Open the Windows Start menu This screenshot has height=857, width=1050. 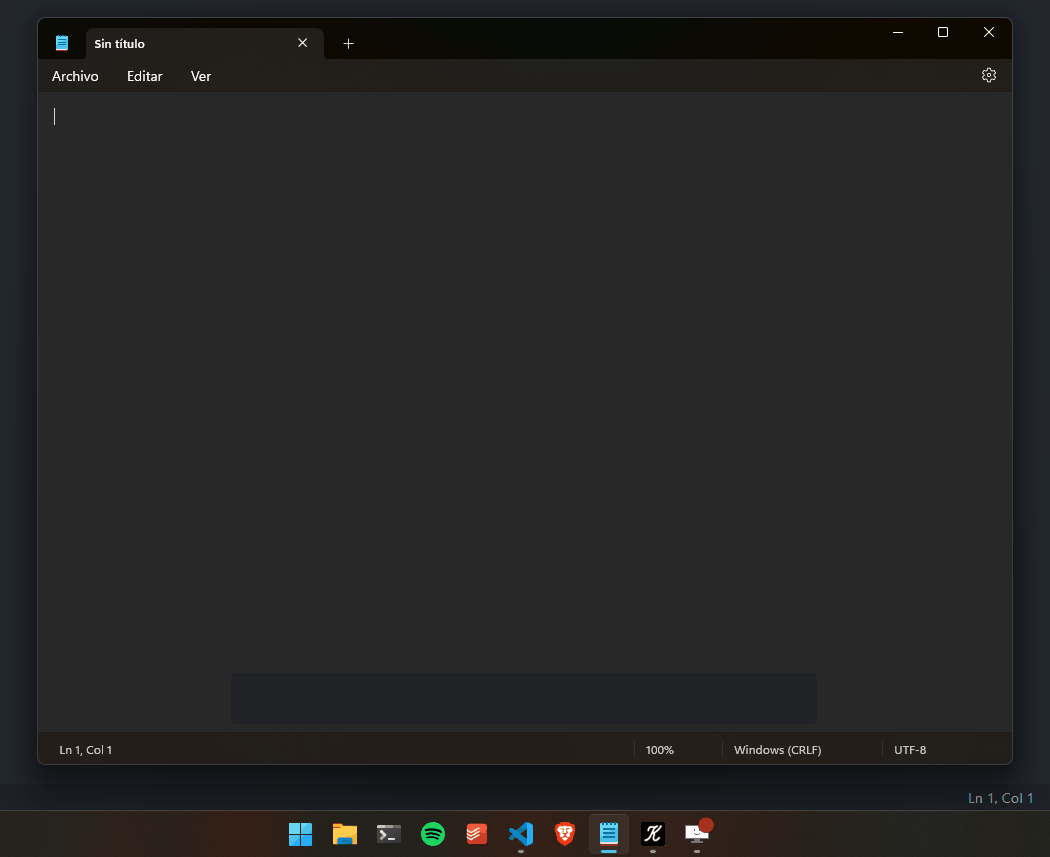[301, 834]
